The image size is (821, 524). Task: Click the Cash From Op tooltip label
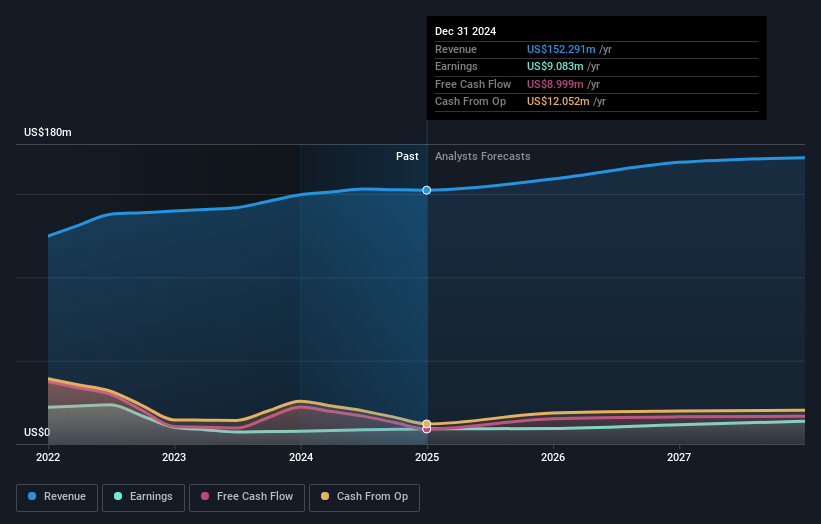470,102
